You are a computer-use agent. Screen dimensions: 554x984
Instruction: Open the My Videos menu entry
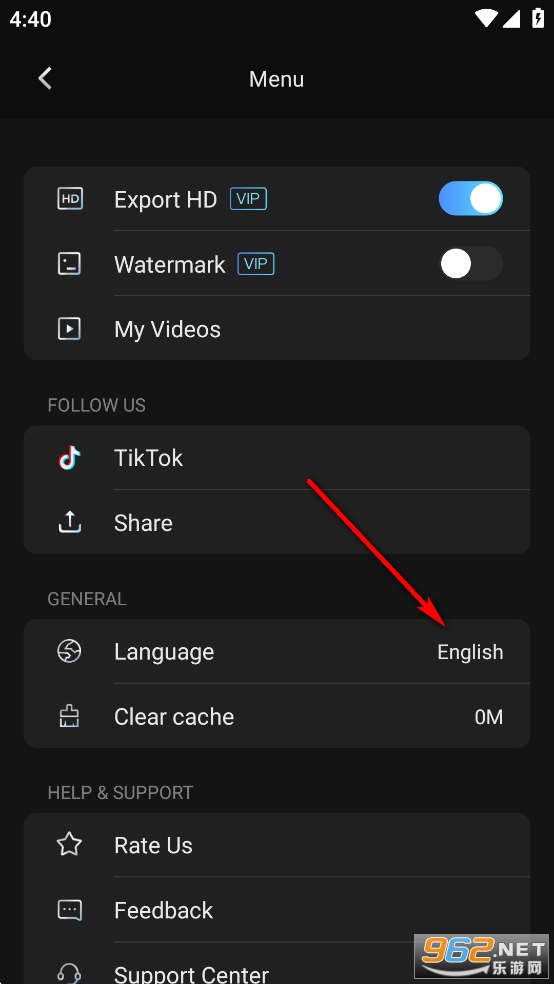(277, 329)
